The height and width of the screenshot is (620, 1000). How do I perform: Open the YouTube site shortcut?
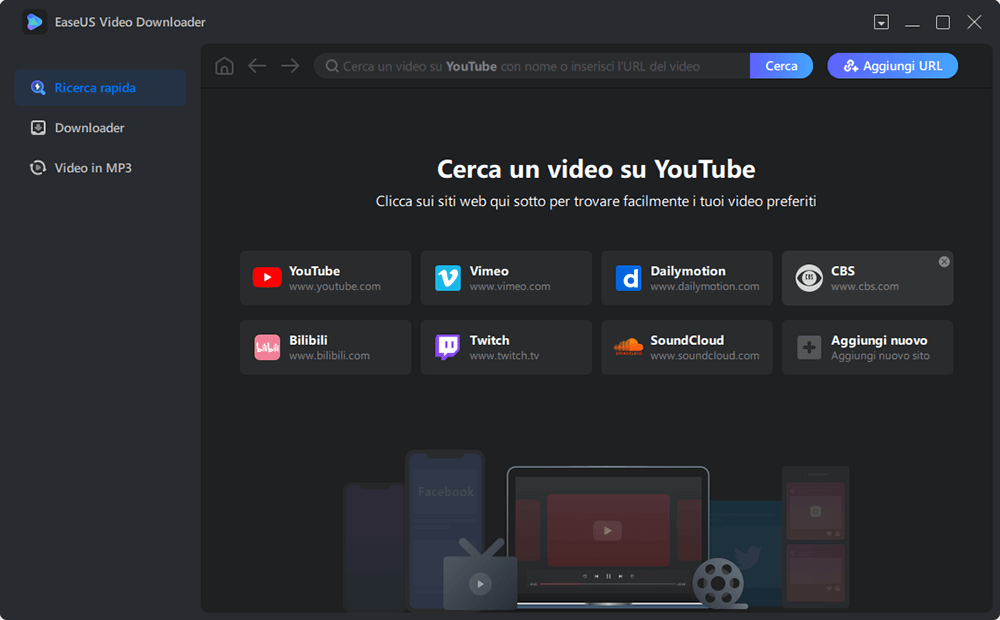coord(324,277)
